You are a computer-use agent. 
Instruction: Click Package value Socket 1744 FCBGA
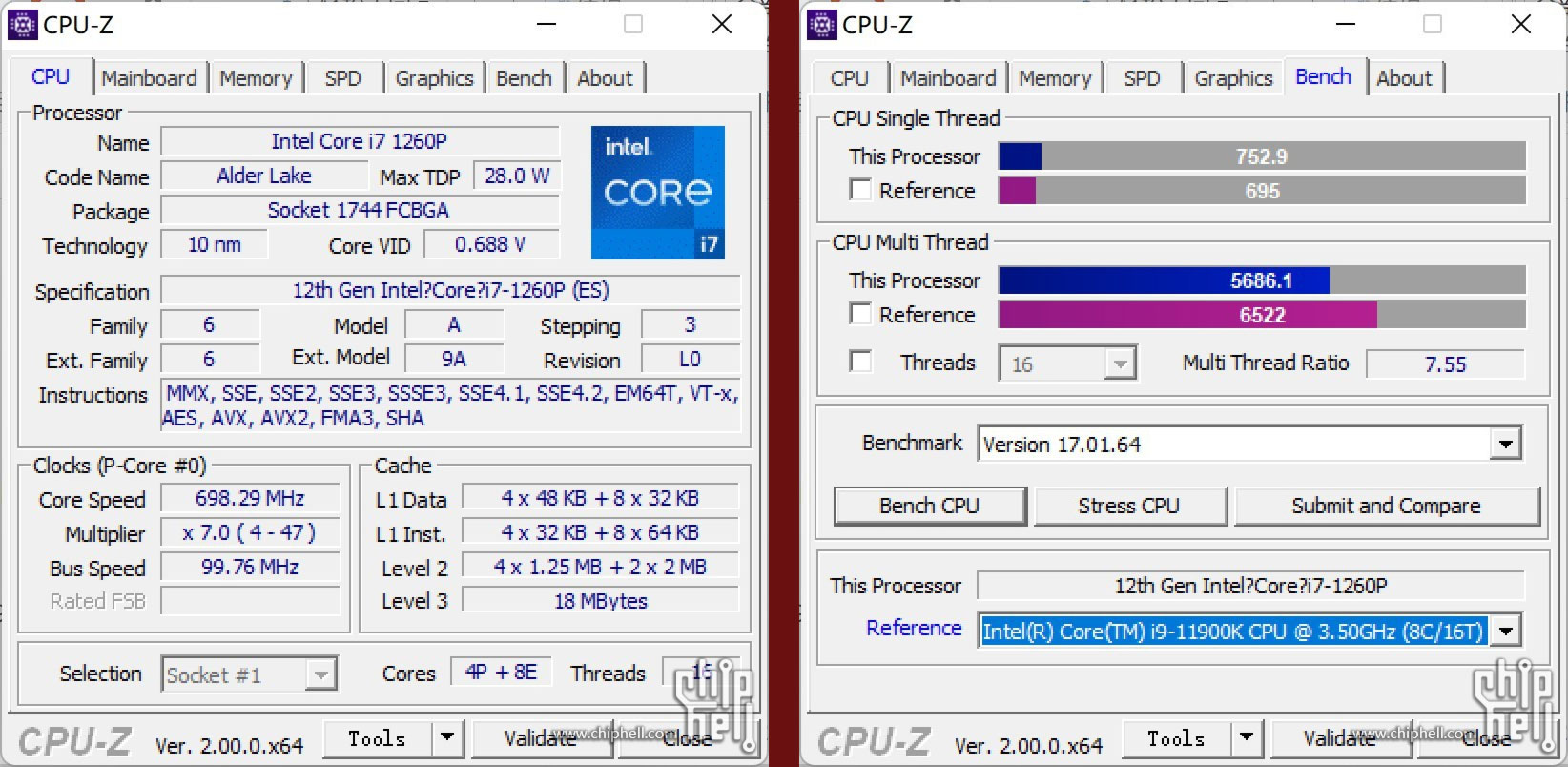[x=360, y=210]
